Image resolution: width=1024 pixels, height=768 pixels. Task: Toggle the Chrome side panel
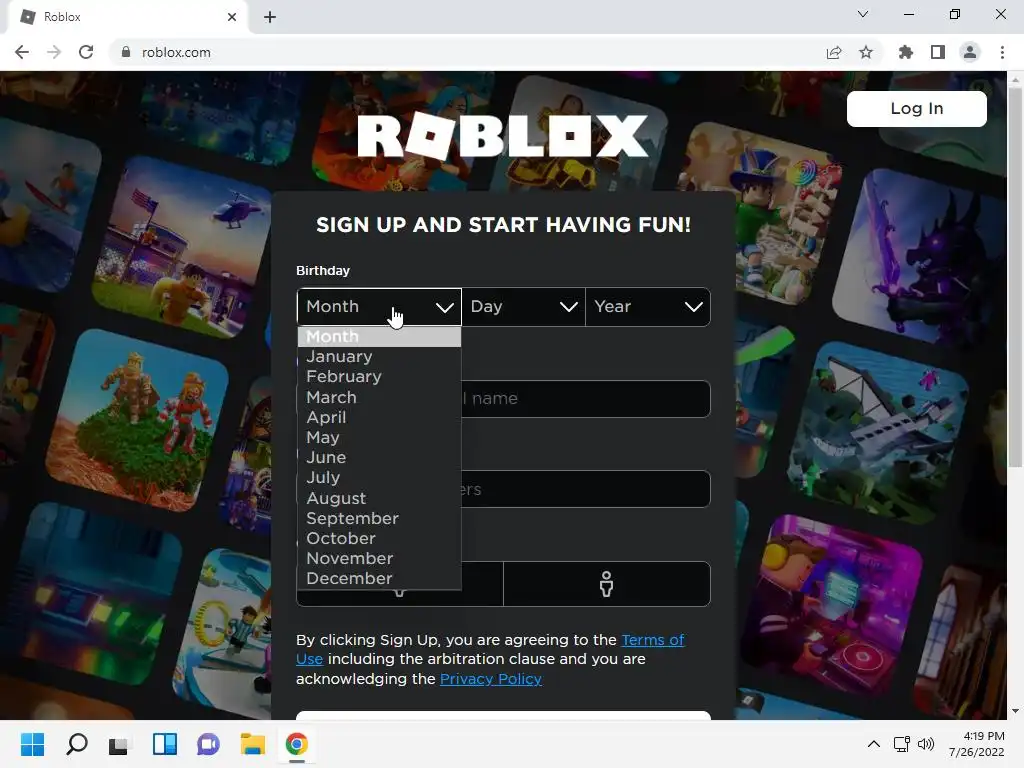pos(938,52)
